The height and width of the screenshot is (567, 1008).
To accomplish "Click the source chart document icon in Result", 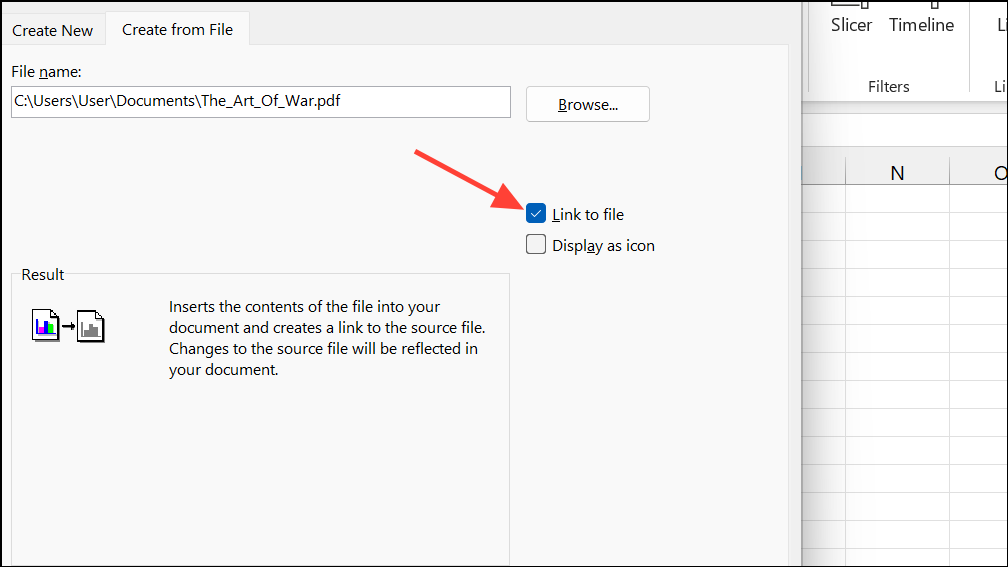I will click(45, 326).
